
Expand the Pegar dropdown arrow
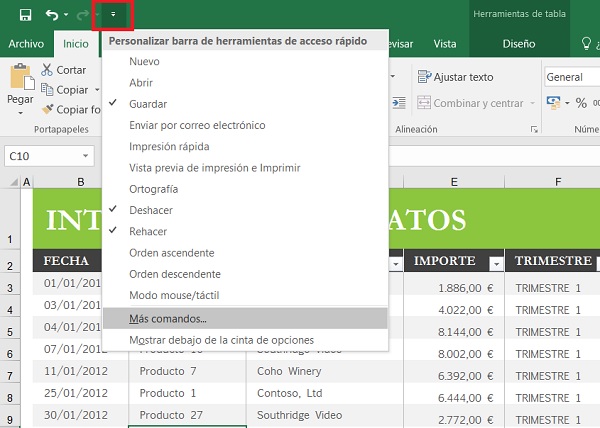pyautogui.click(x=20, y=113)
